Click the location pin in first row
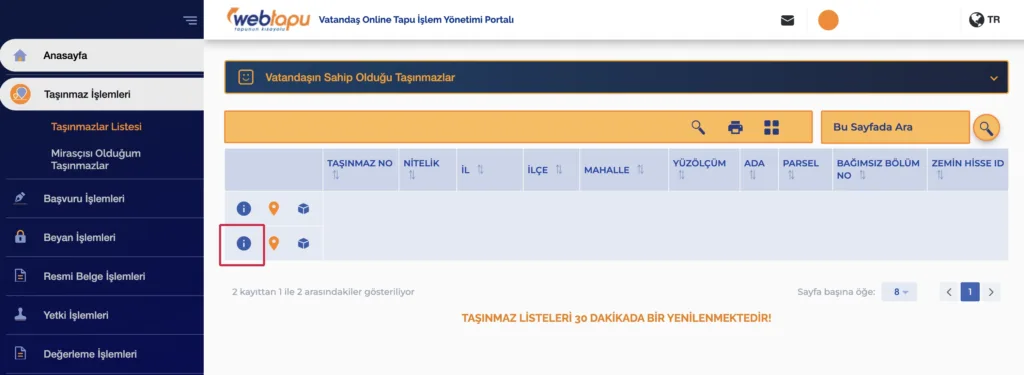Viewport: 1024px width, 375px height. click(x=274, y=209)
